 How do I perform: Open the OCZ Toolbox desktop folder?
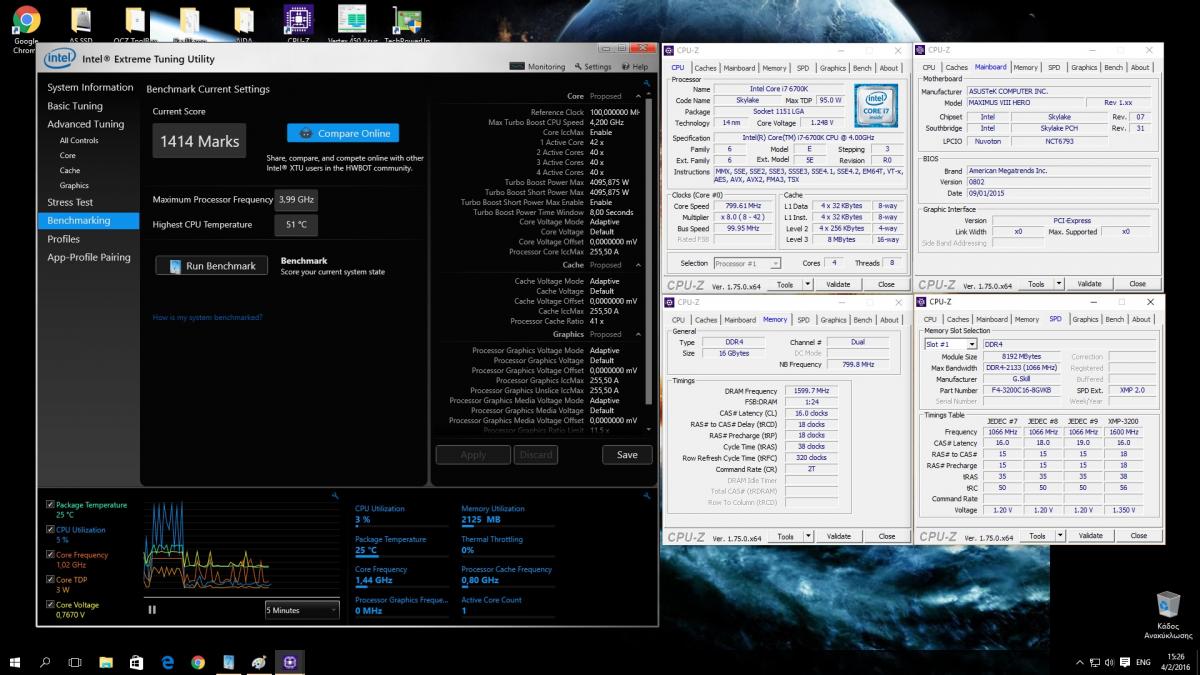coord(136,25)
